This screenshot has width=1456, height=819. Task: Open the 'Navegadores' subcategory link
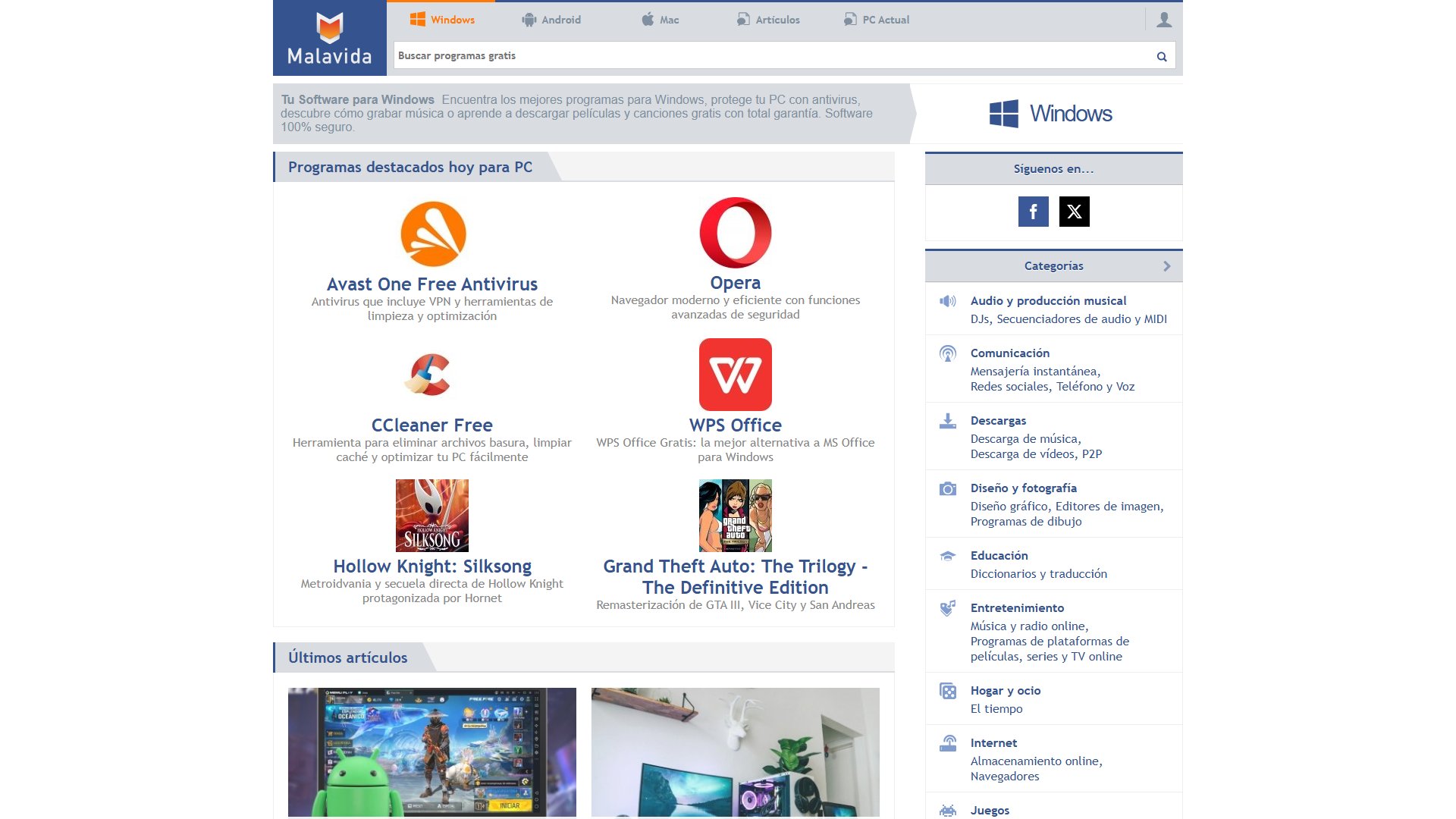click(1005, 777)
